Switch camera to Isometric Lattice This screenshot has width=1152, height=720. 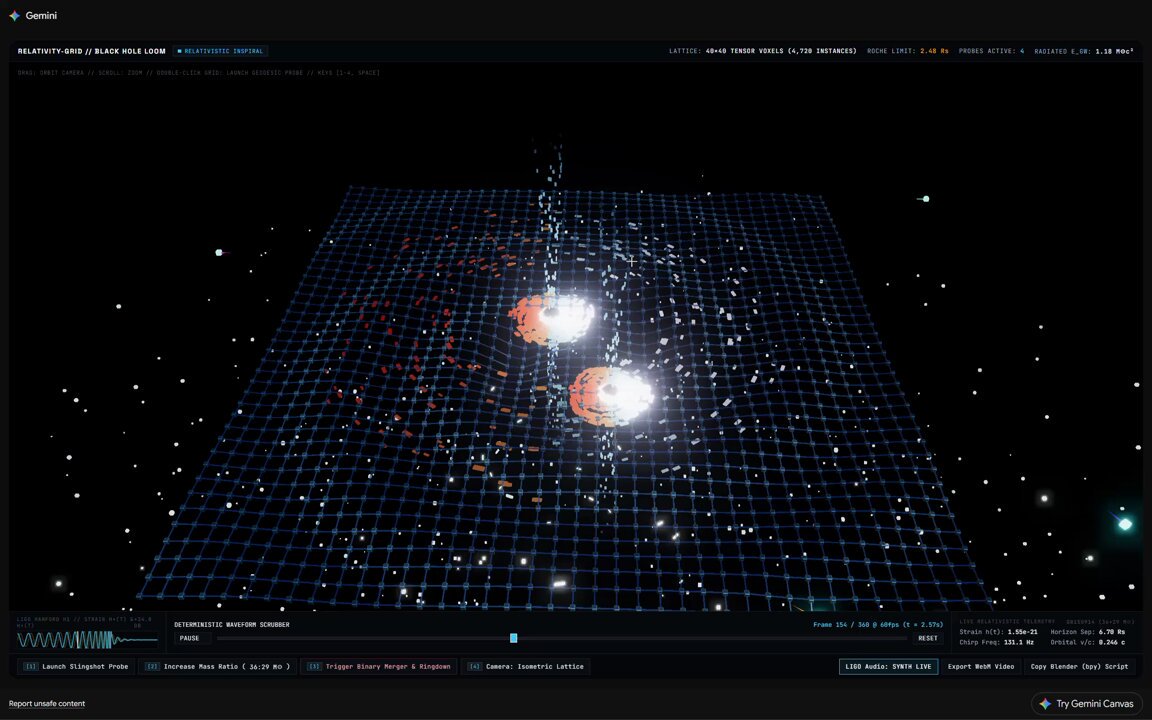click(x=526, y=666)
